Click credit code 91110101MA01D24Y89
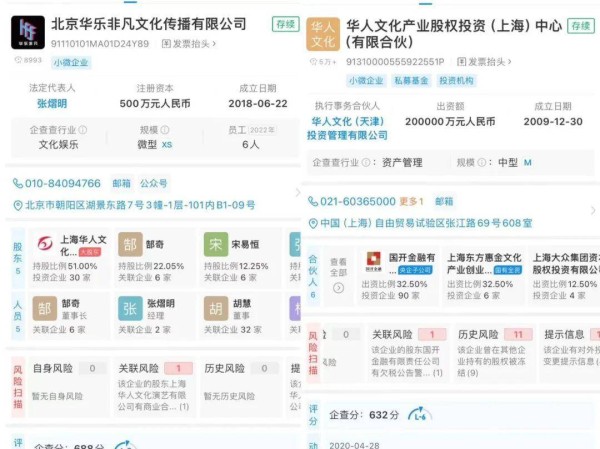The width and height of the screenshot is (600, 449). pyautogui.click(x=100, y=44)
